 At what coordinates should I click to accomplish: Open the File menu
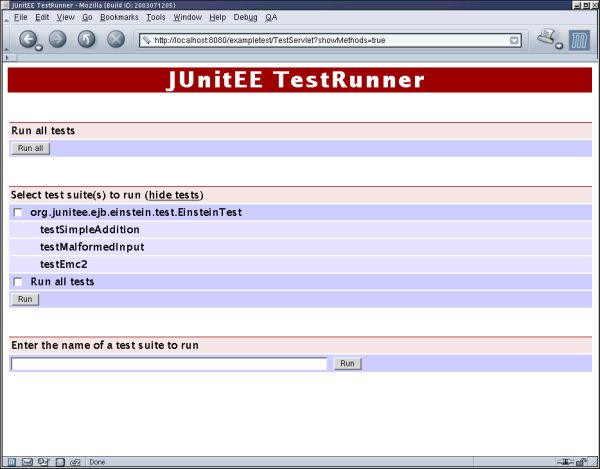pos(21,18)
